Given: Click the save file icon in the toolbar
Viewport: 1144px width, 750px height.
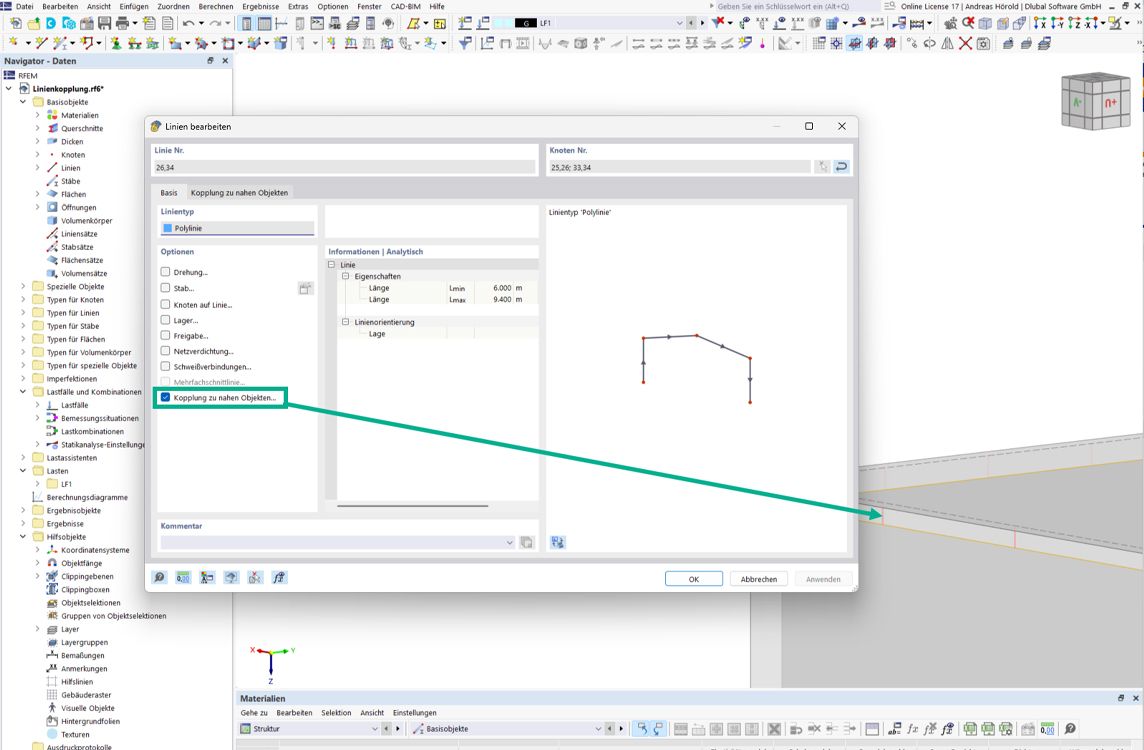Looking at the screenshot, I should coord(104,23).
